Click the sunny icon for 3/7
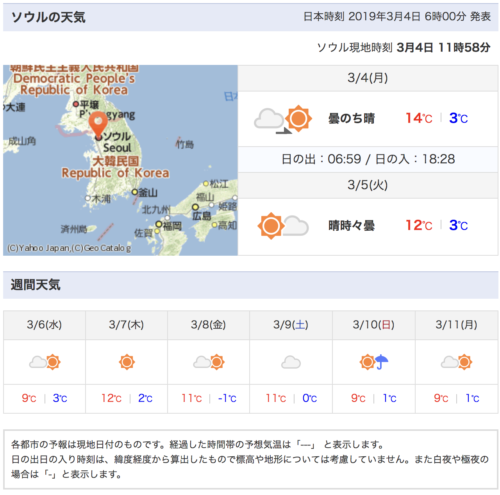 coord(127,362)
